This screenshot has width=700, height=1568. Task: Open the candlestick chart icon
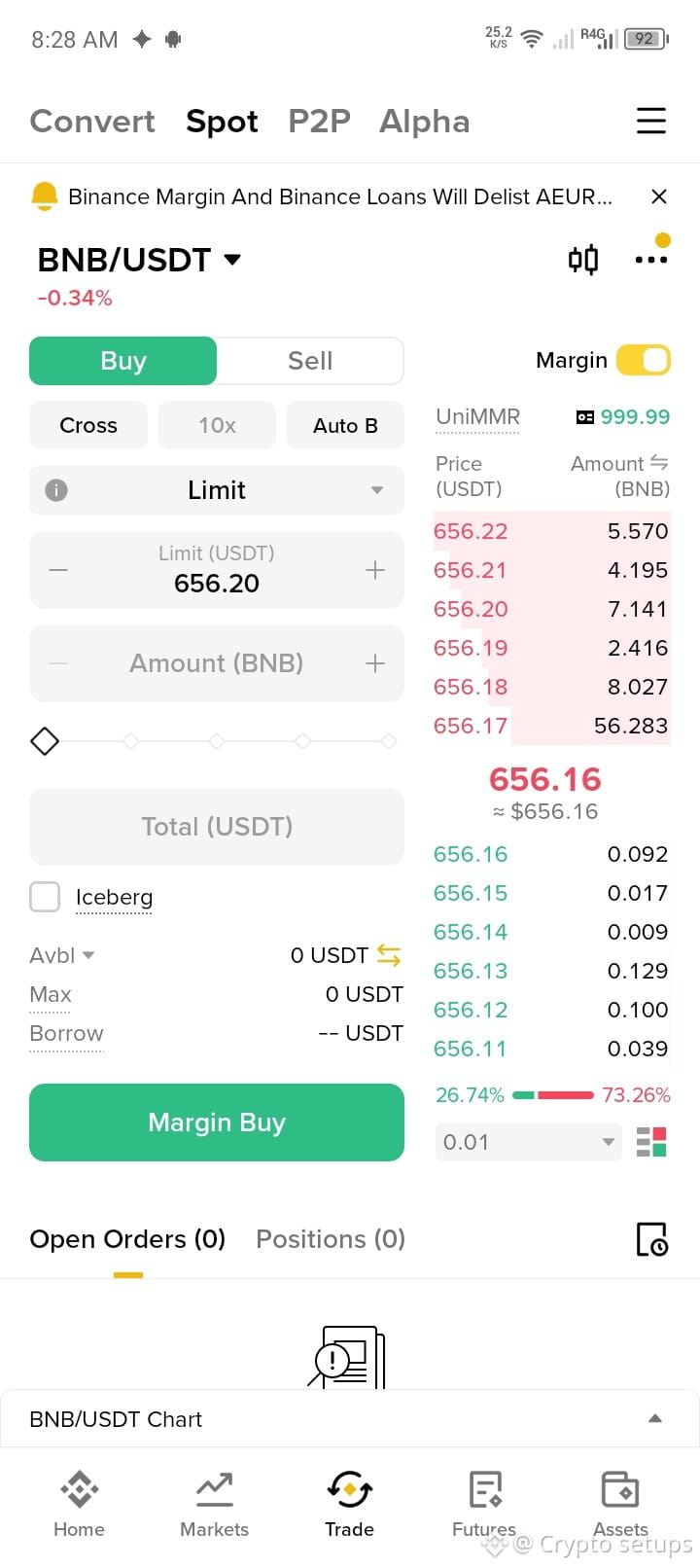pos(583,260)
